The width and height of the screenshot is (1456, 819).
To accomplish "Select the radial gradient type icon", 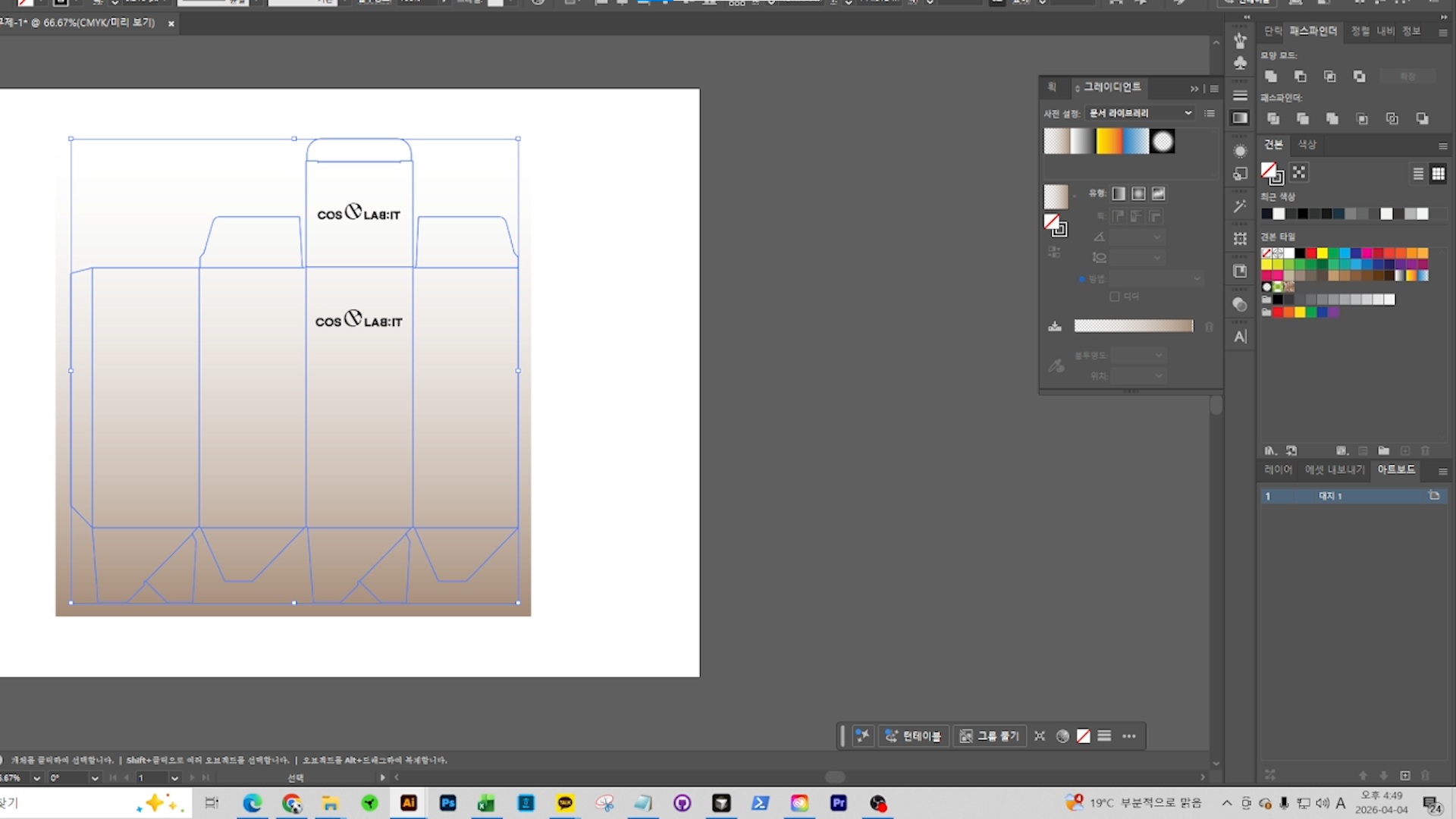I will coord(1138,194).
